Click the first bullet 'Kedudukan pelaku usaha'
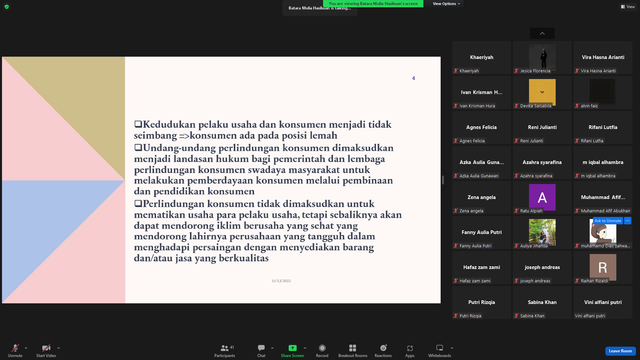The image size is (640, 360). 263,130
